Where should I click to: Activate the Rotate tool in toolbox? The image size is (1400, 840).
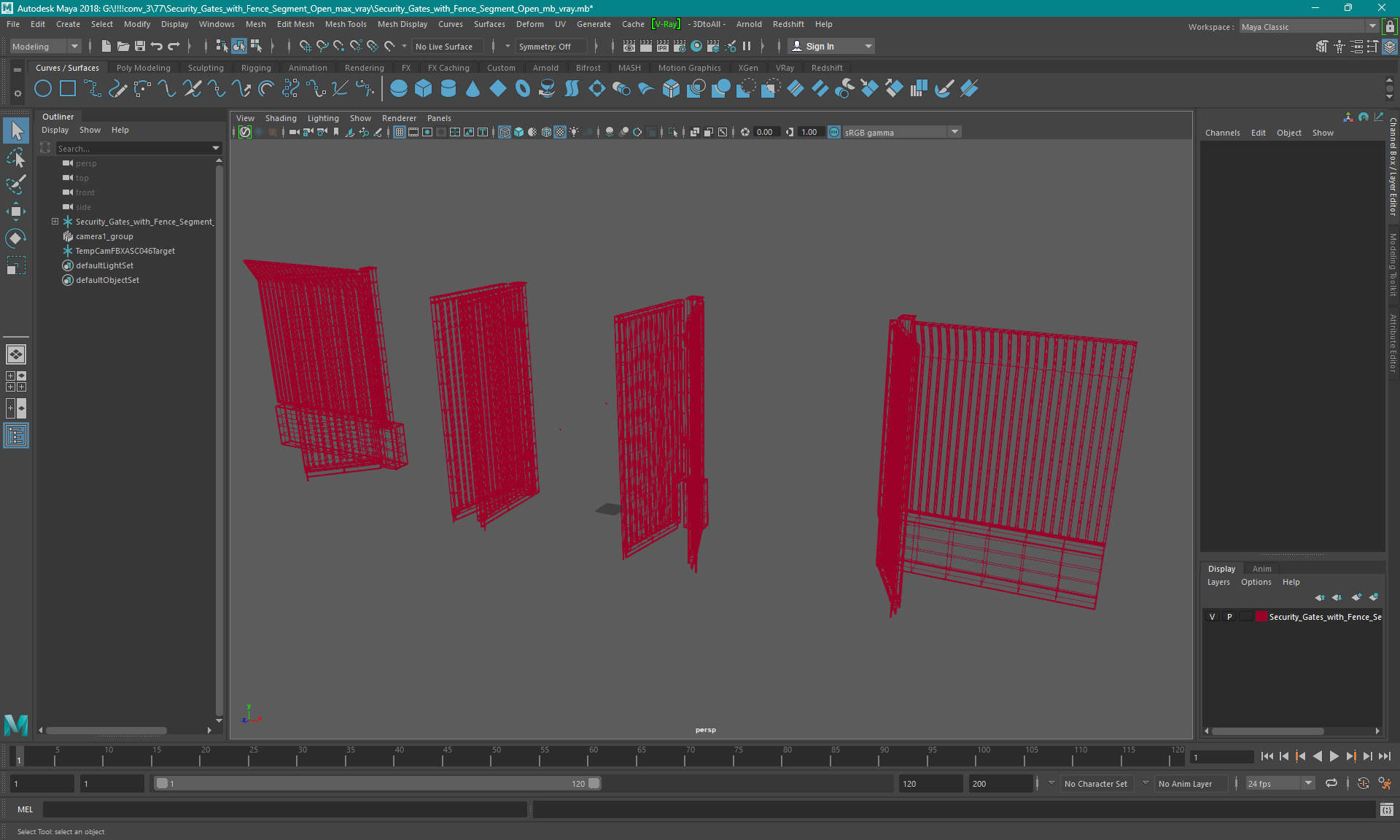point(16,238)
